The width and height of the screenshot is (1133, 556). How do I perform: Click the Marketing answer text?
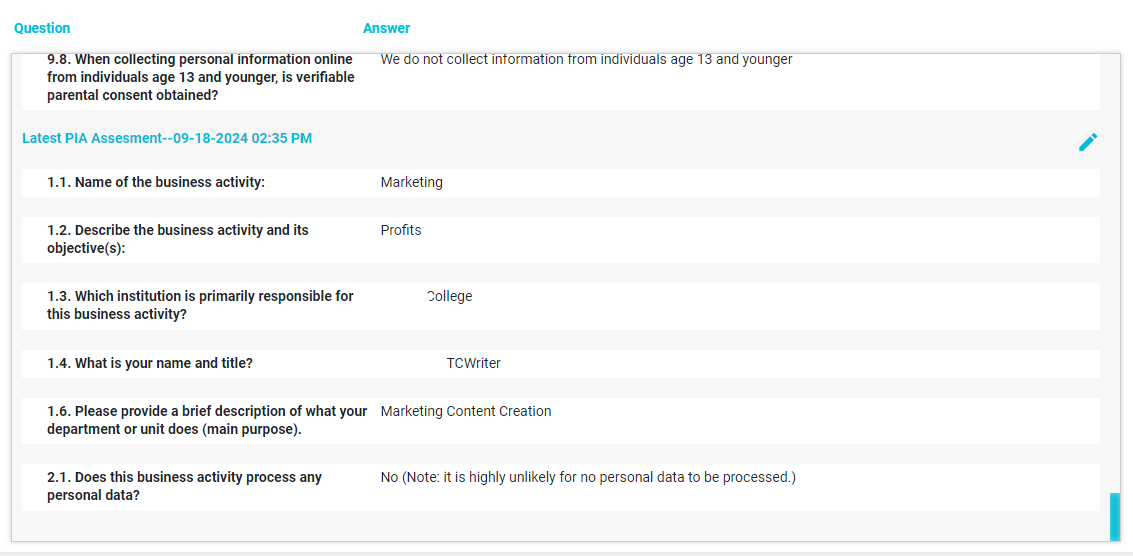(411, 183)
